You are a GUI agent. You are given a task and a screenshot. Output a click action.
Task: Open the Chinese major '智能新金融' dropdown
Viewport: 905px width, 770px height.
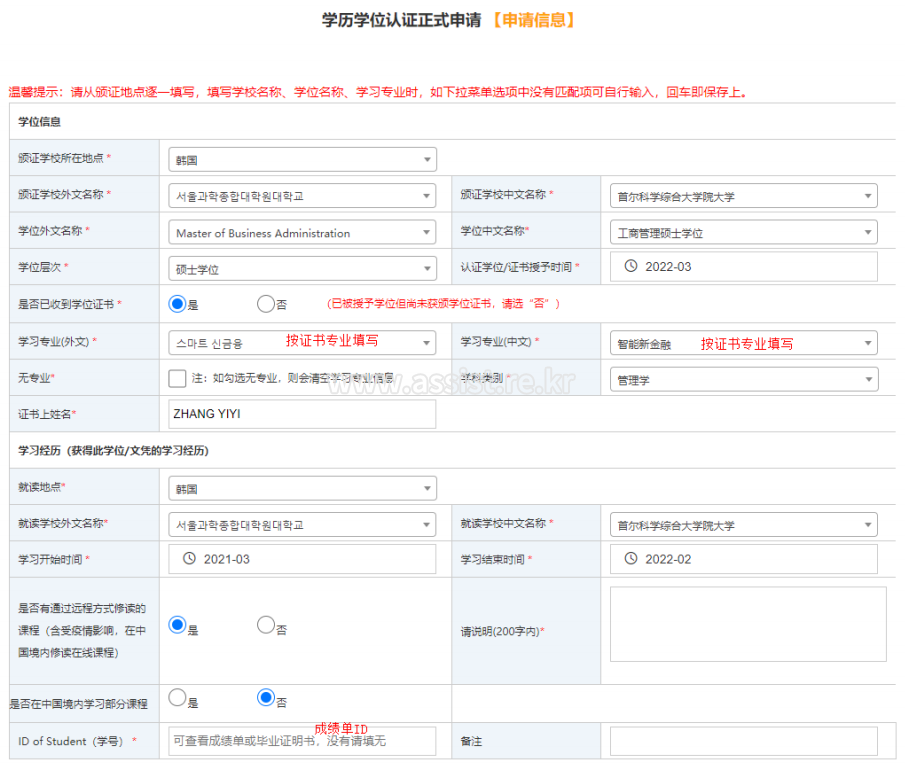tap(743, 343)
